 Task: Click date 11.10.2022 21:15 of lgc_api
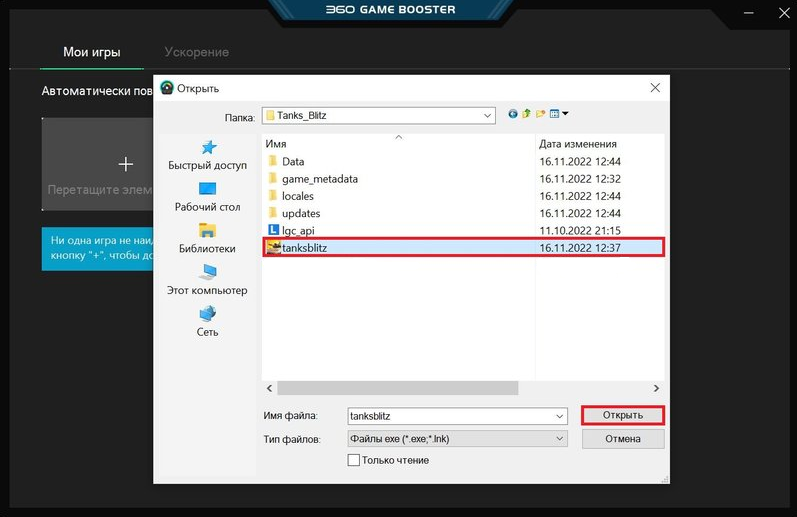[580, 231]
